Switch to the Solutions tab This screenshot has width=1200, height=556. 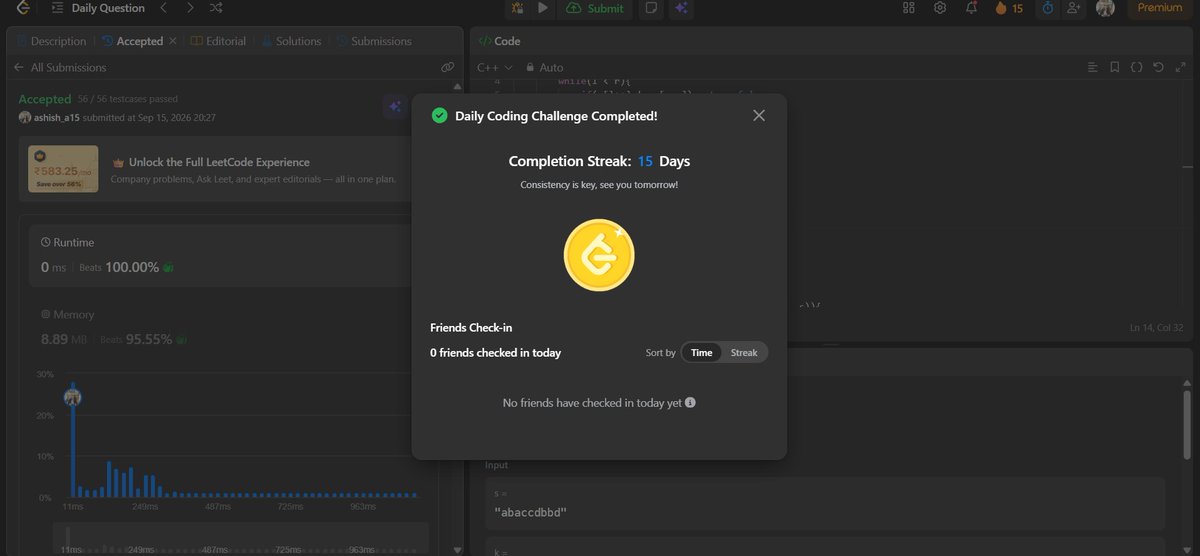pos(292,41)
